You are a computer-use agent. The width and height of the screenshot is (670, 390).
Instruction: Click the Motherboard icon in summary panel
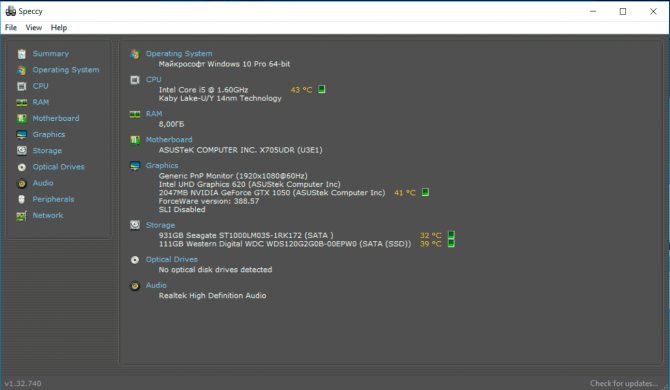pyautogui.click(x=135, y=140)
